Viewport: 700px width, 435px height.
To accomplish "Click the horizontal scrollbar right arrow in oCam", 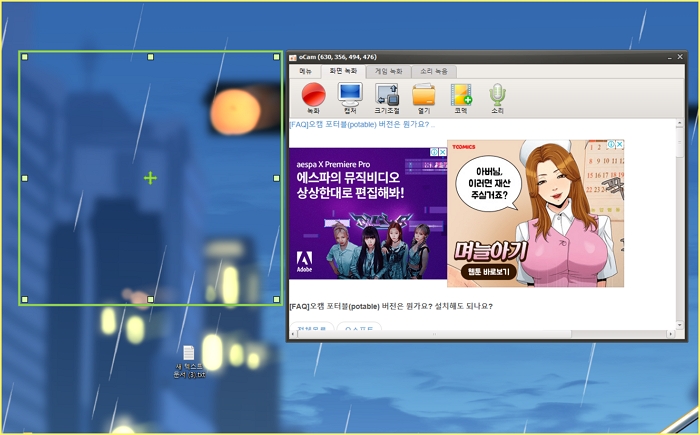I will point(671,334).
